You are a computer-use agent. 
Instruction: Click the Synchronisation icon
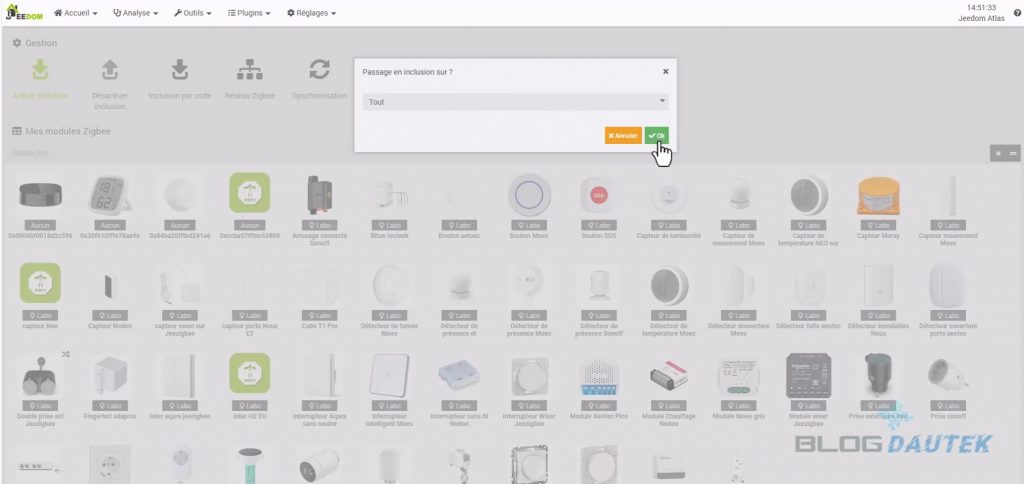point(319,70)
